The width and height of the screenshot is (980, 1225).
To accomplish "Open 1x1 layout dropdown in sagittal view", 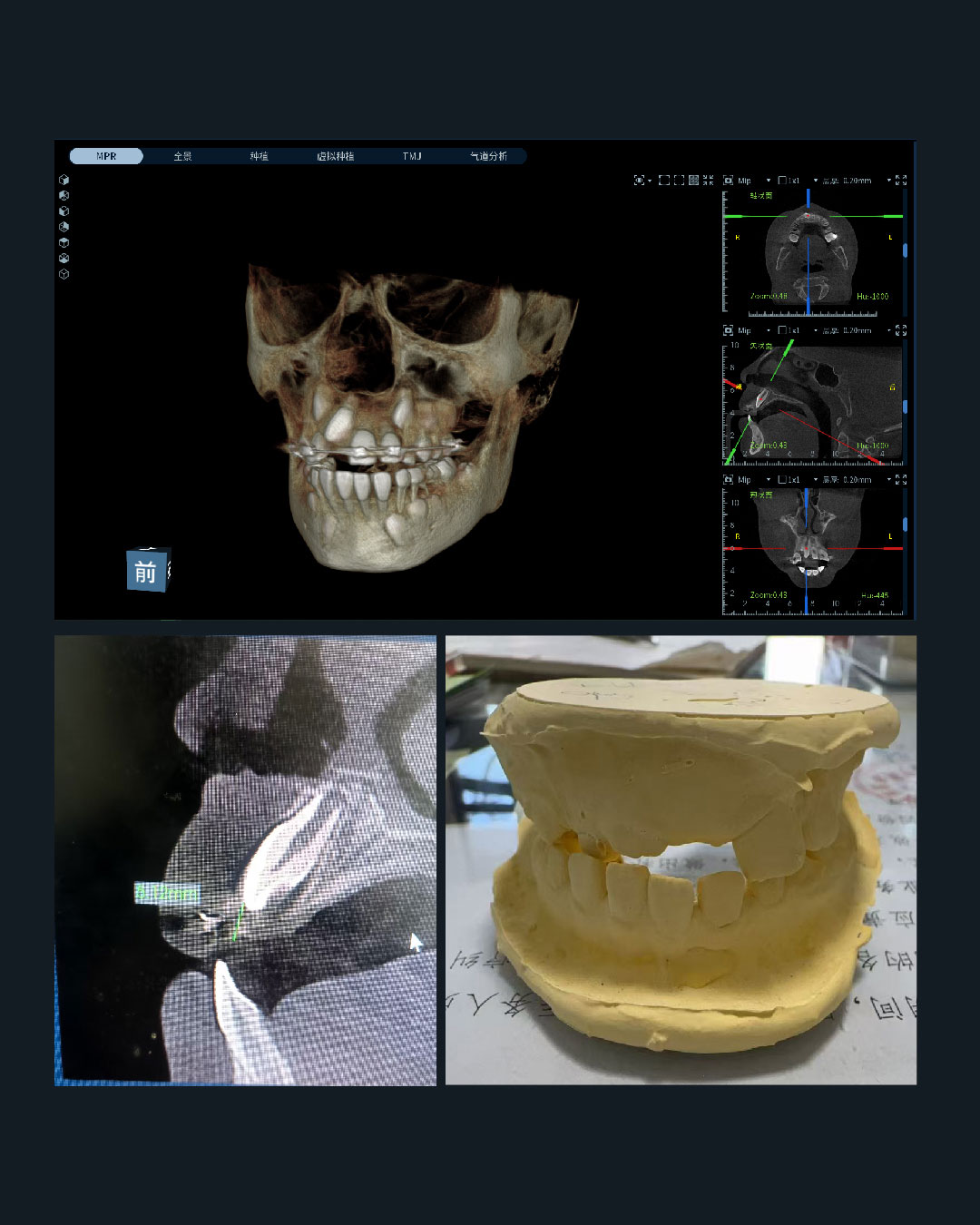I will tap(816, 330).
